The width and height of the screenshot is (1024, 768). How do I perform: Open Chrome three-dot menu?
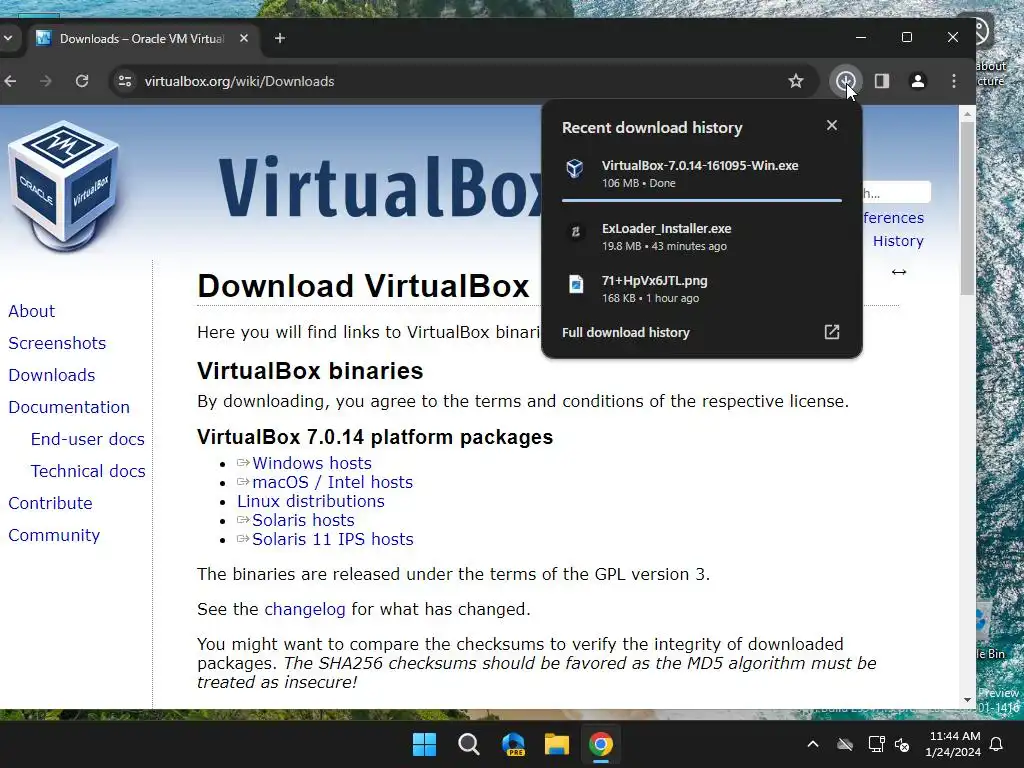point(953,81)
